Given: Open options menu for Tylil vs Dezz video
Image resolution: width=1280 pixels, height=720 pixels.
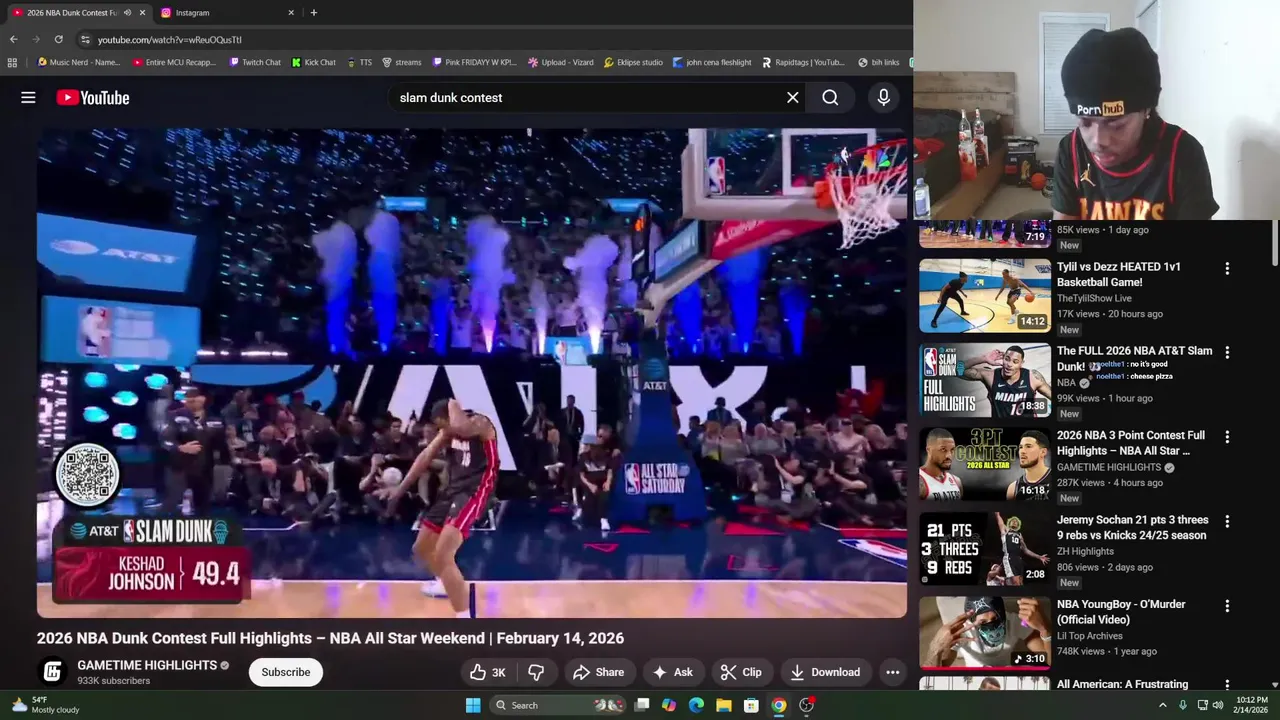Looking at the screenshot, I should [1227, 268].
